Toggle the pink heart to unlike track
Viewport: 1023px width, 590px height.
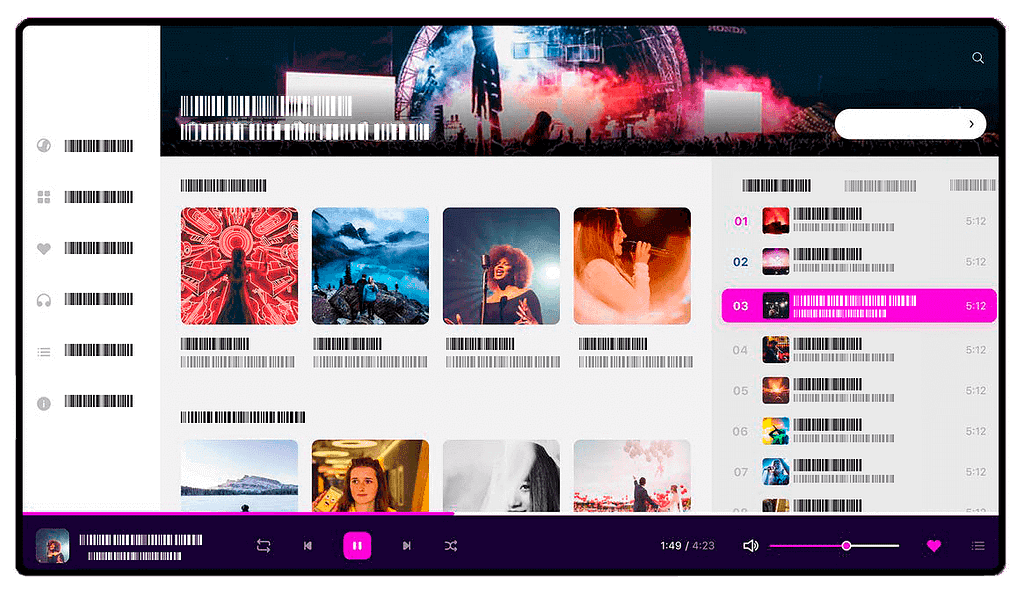tap(934, 546)
